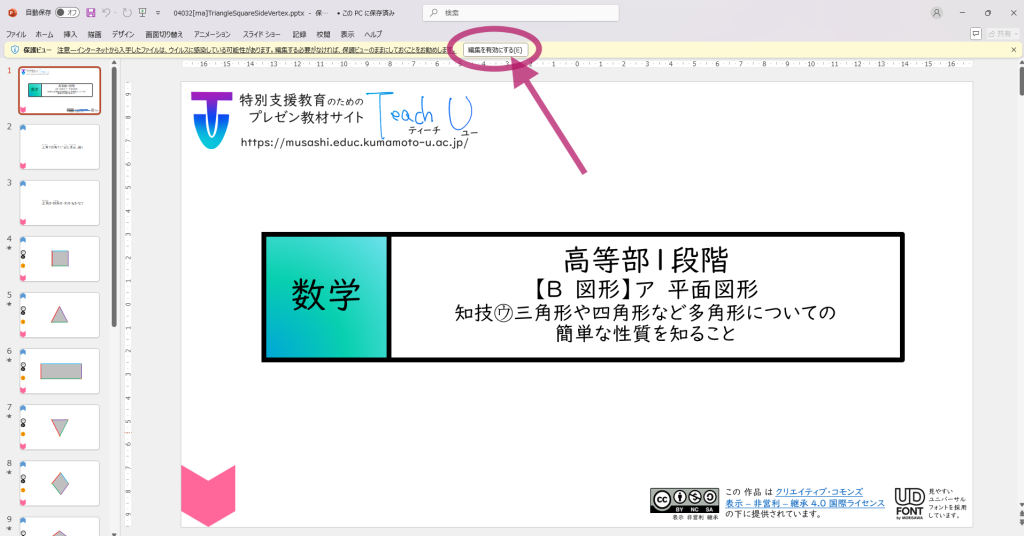Expand the Quick Access Toolbar customize dropdown
Screen dimensions: 1024x536
point(158,13)
